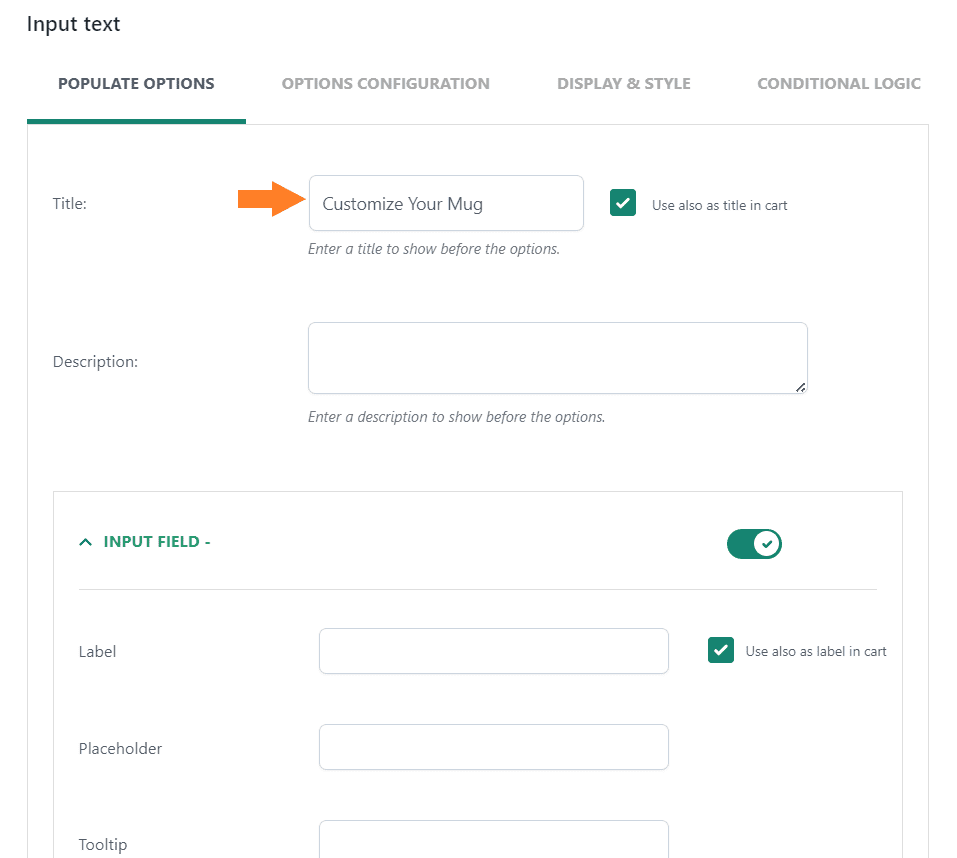Uncheck Use also as label in cart
957x858 pixels.
721,650
